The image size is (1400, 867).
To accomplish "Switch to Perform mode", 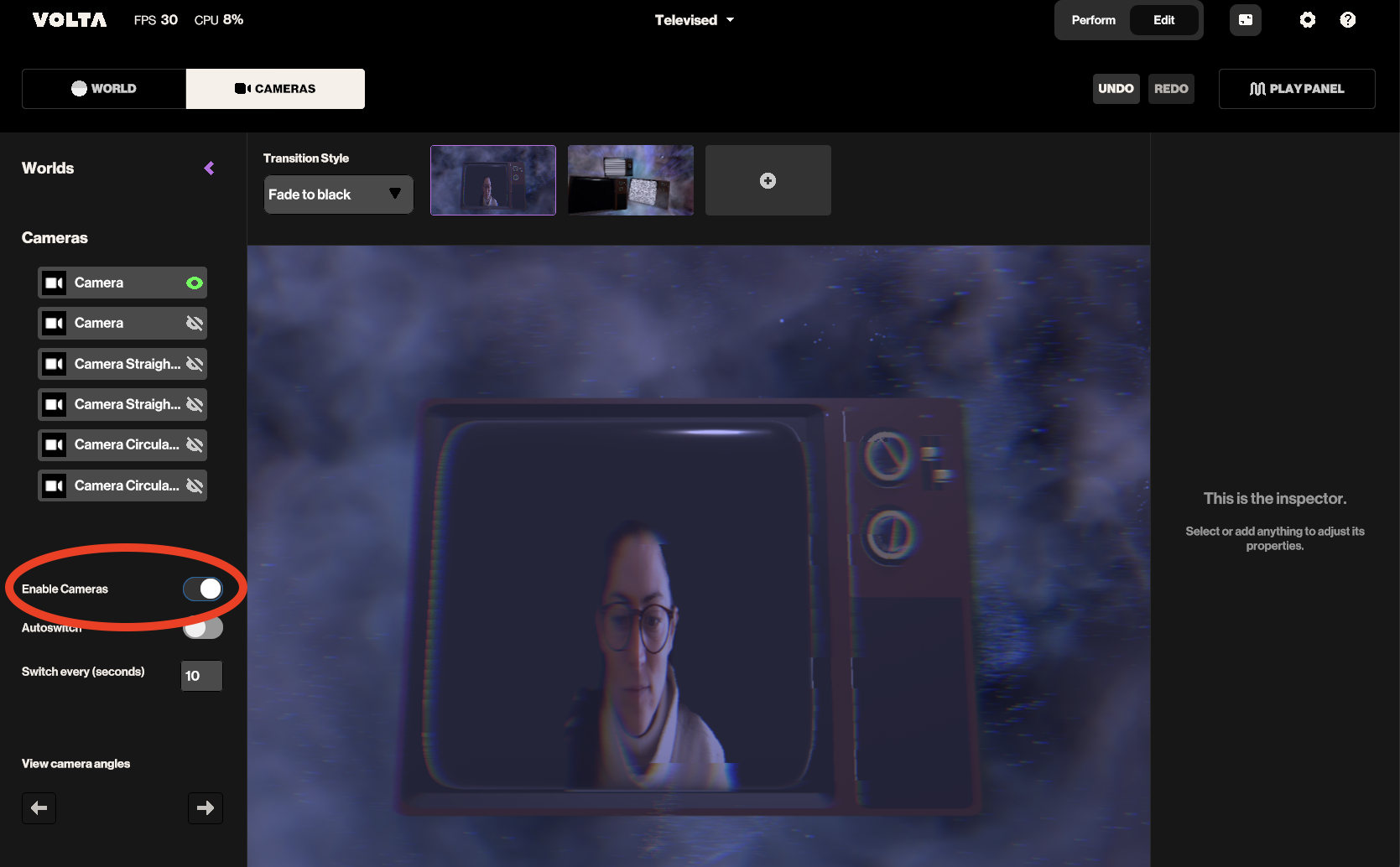I will tap(1094, 20).
